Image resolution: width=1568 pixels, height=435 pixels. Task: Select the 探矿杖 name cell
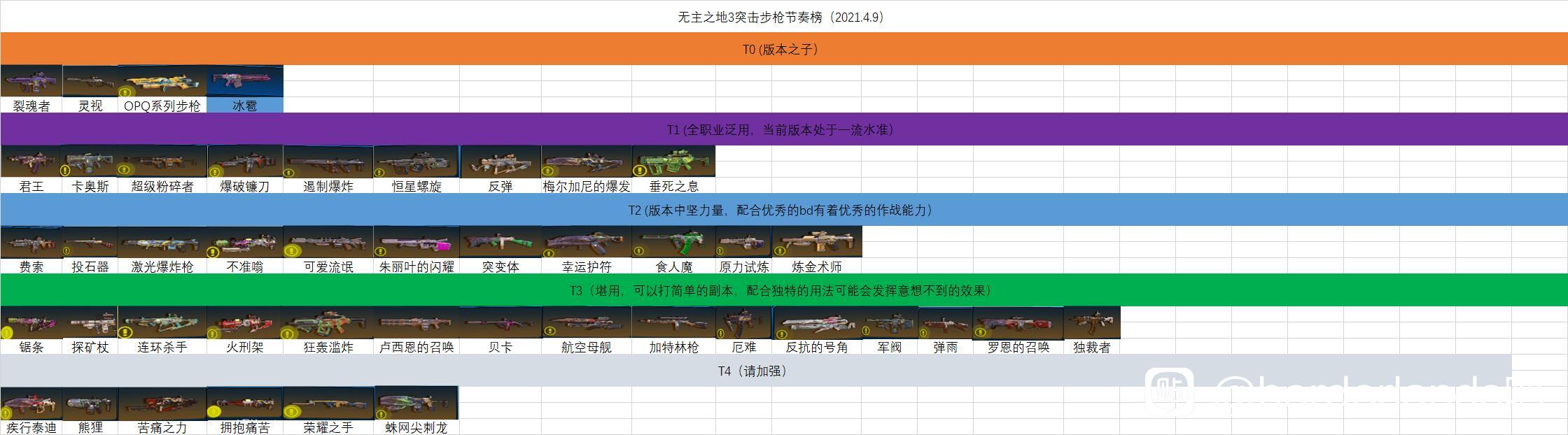(90, 347)
